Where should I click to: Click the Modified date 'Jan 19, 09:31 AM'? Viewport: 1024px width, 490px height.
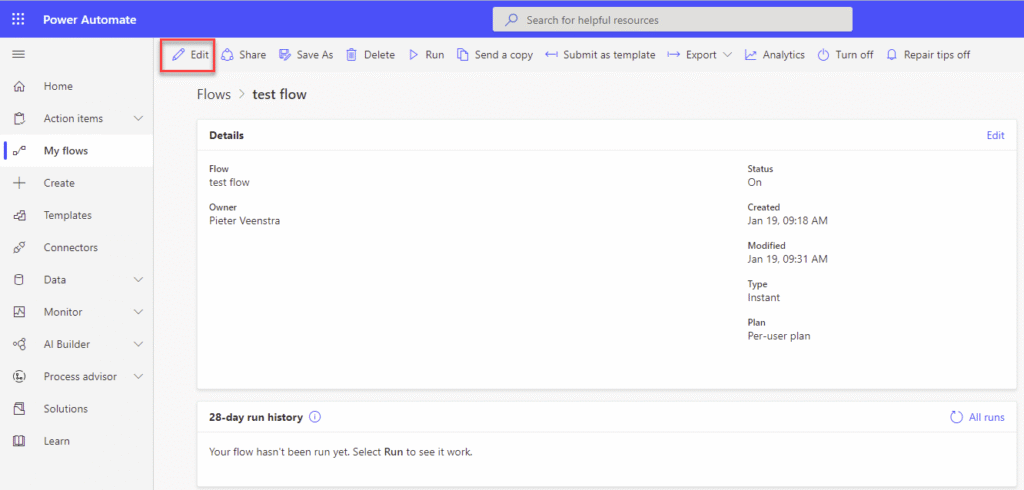tap(788, 259)
